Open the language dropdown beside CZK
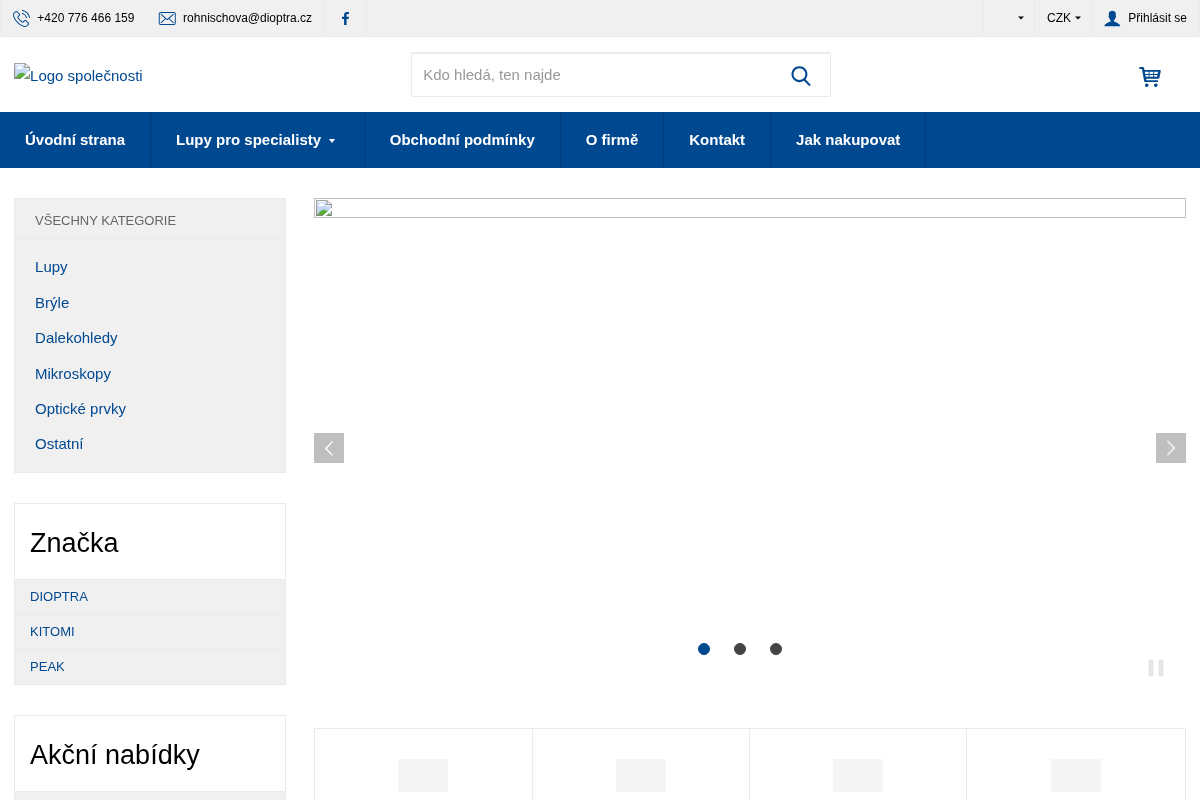The image size is (1200, 800). pyautogui.click(x=1010, y=18)
